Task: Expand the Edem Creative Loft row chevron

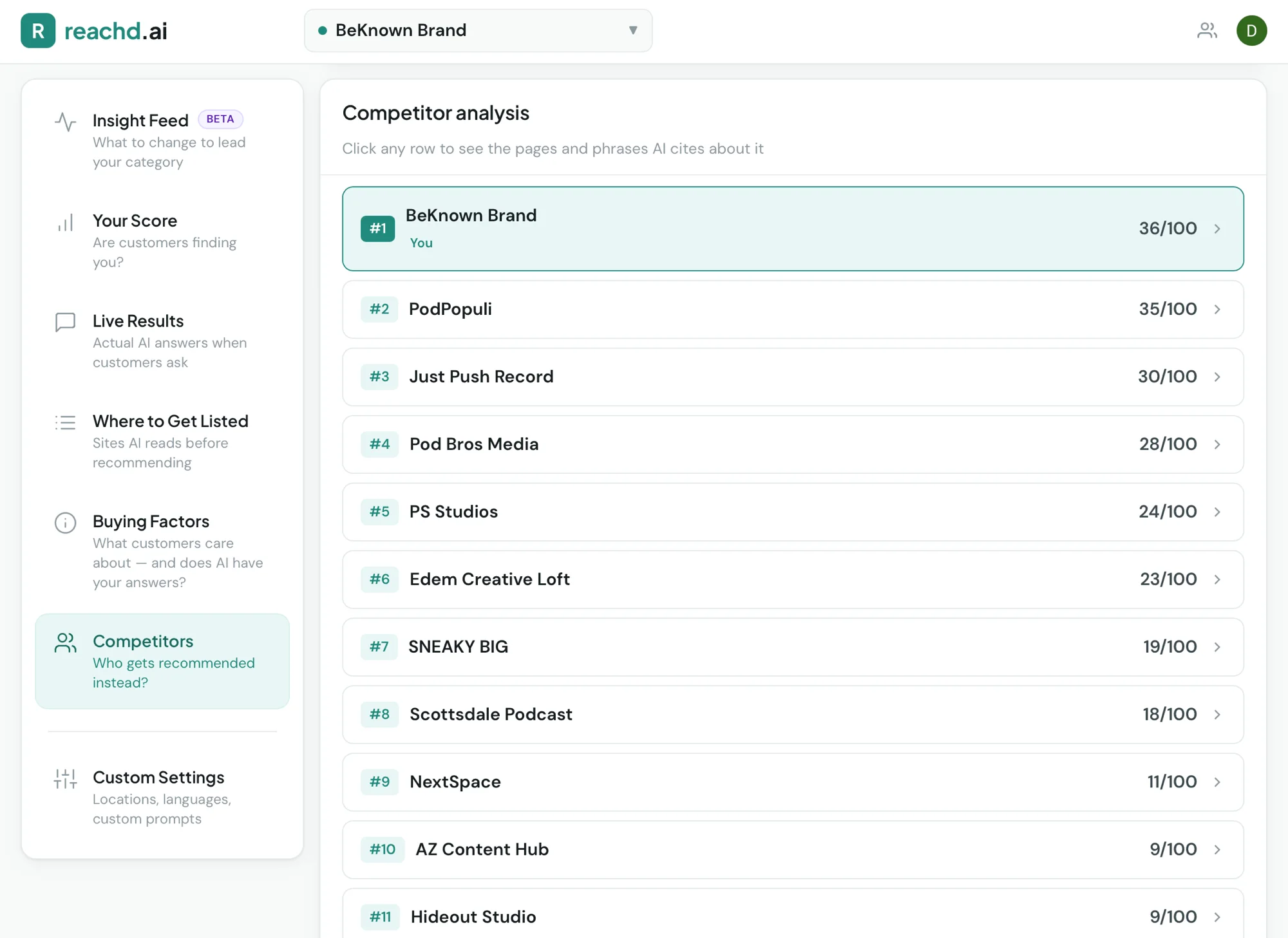Action: click(1217, 579)
